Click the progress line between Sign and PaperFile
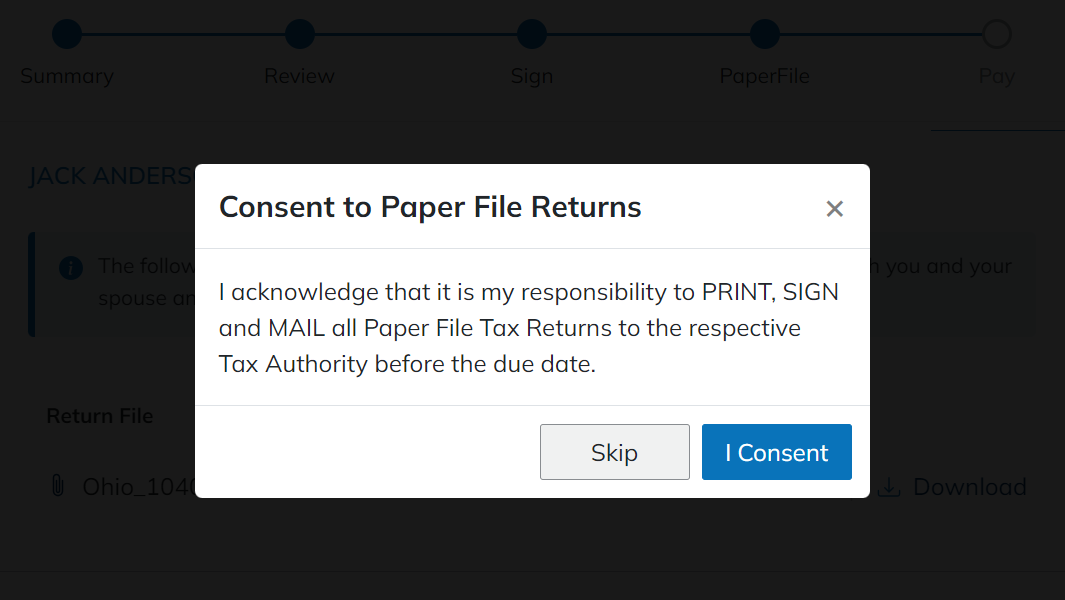The image size is (1065, 600). tap(648, 33)
